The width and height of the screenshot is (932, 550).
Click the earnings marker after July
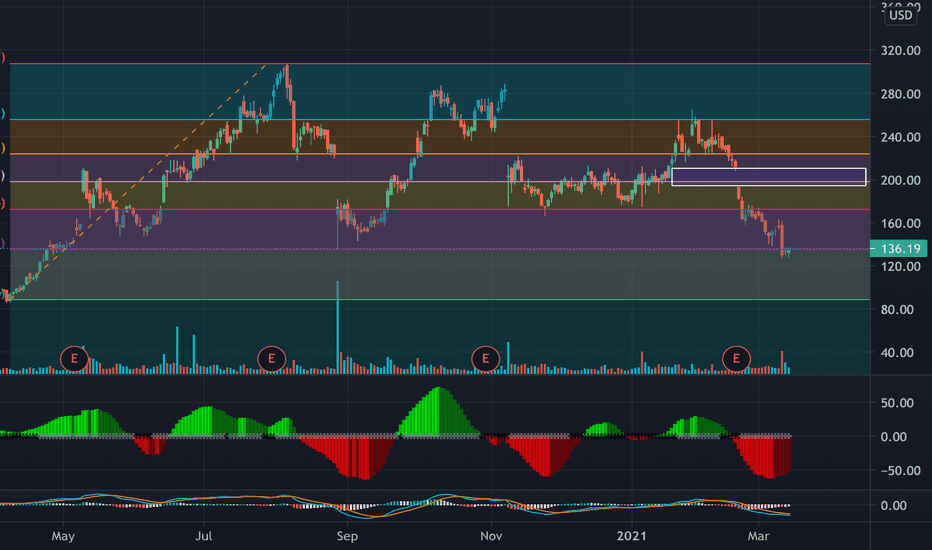[x=272, y=359]
